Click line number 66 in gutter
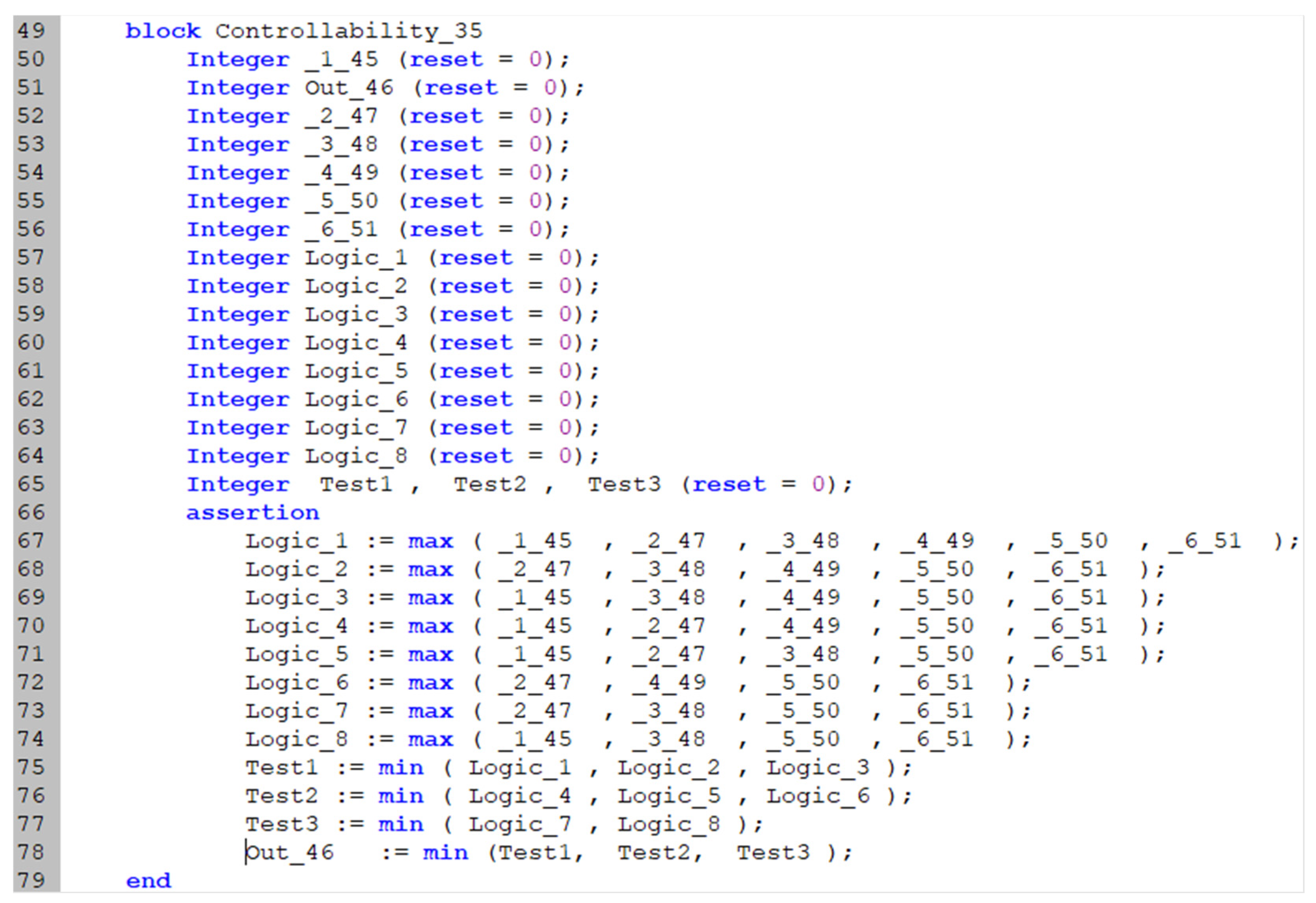Screen dimensions: 1316x903 31,512
